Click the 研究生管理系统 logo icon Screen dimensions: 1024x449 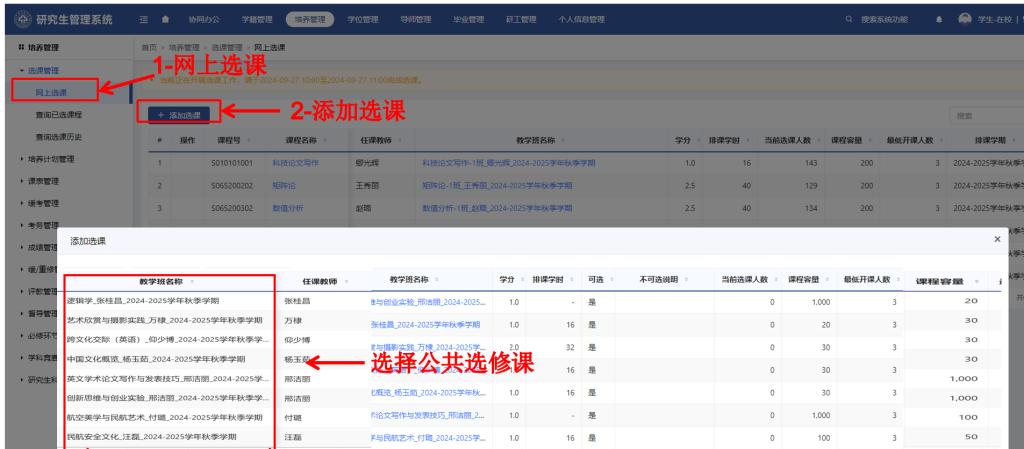pos(15,19)
